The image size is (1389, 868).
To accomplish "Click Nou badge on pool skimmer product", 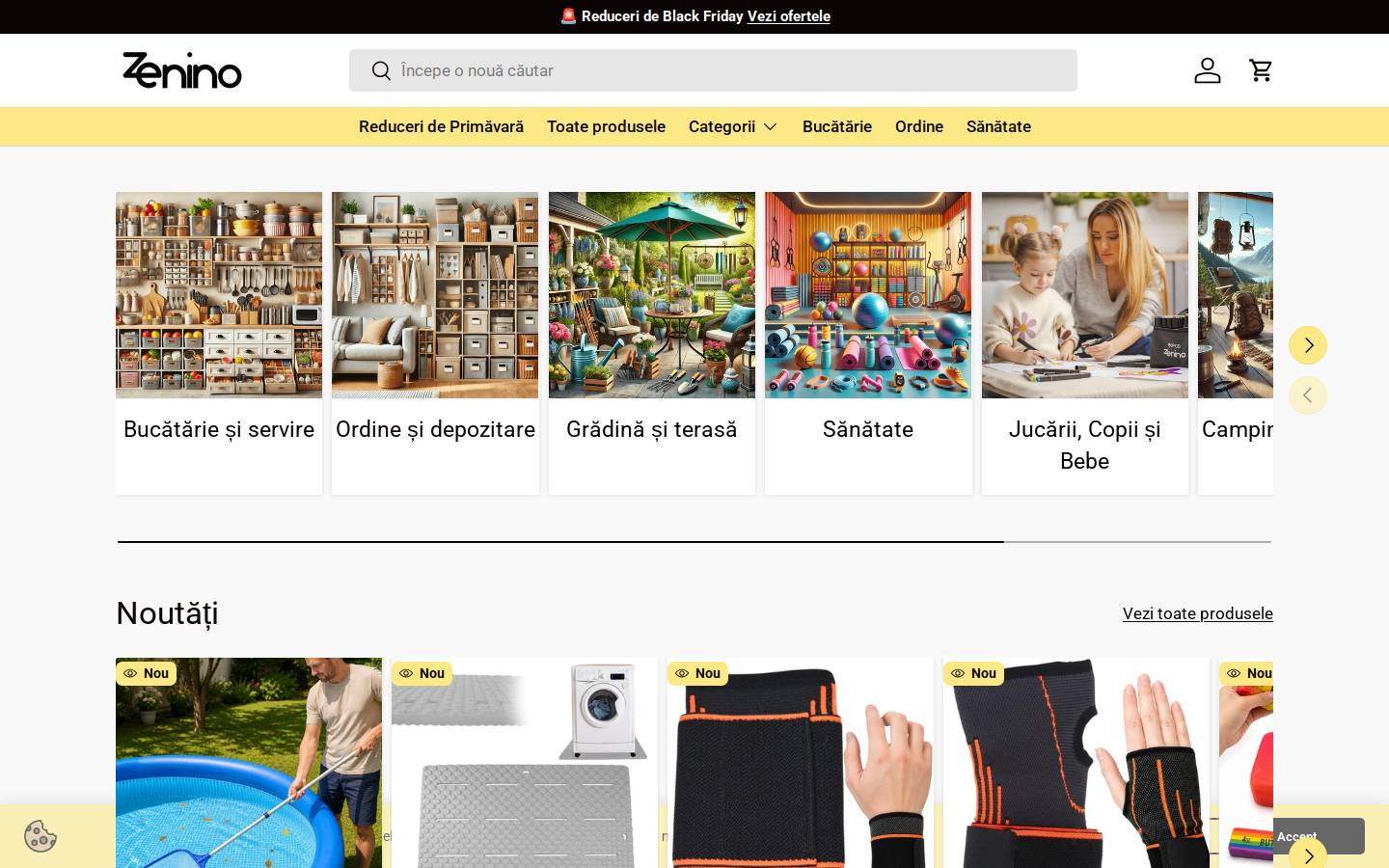I will pyautogui.click(x=147, y=673).
